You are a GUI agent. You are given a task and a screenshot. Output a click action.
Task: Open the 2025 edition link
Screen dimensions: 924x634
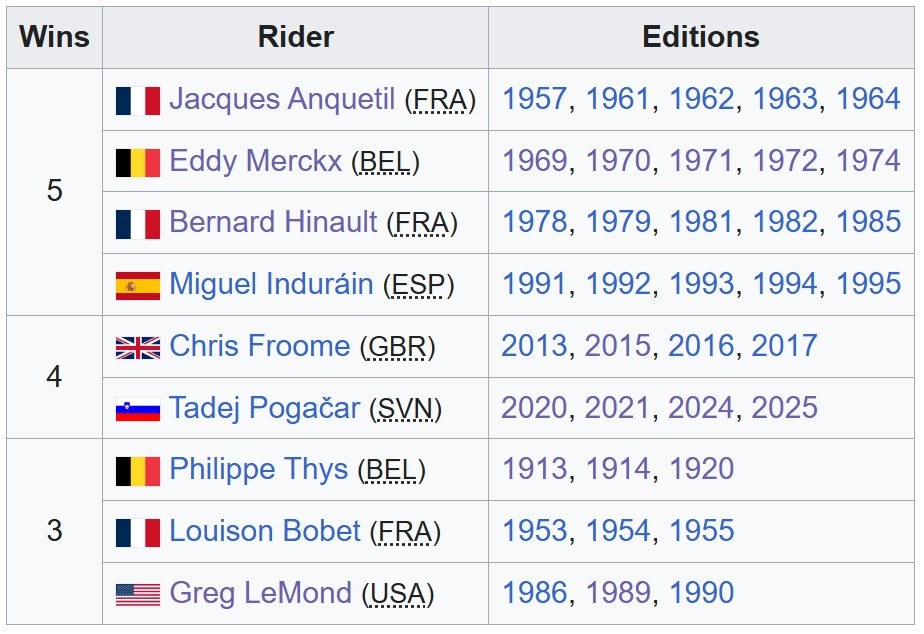click(784, 408)
